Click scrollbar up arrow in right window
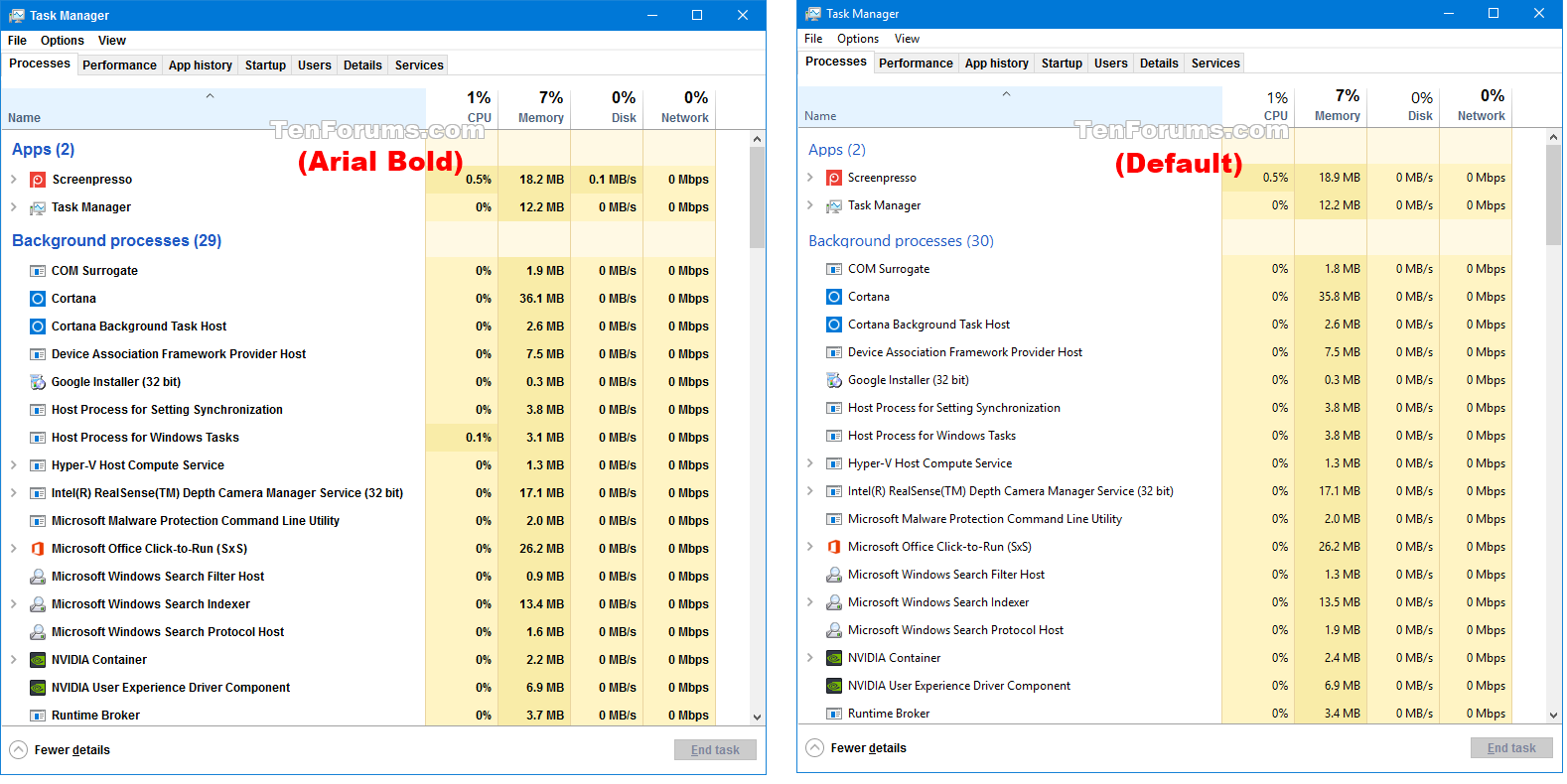Image resolution: width=1567 pixels, height=784 pixels. coord(1554,136)
